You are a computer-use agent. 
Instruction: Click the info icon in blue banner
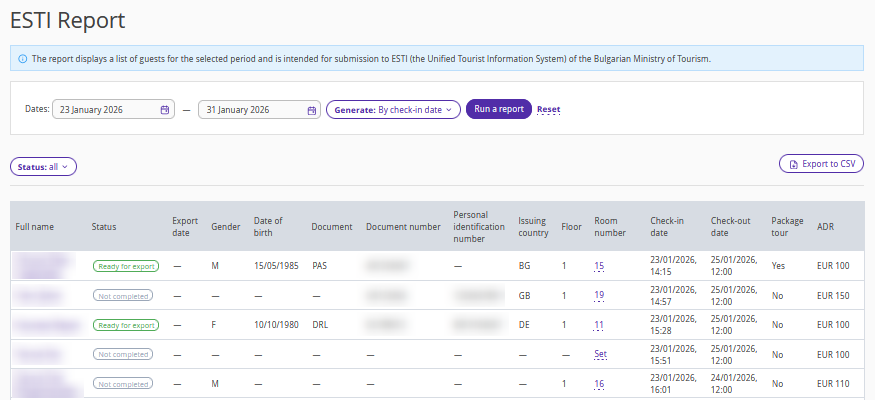pos(23,59)
